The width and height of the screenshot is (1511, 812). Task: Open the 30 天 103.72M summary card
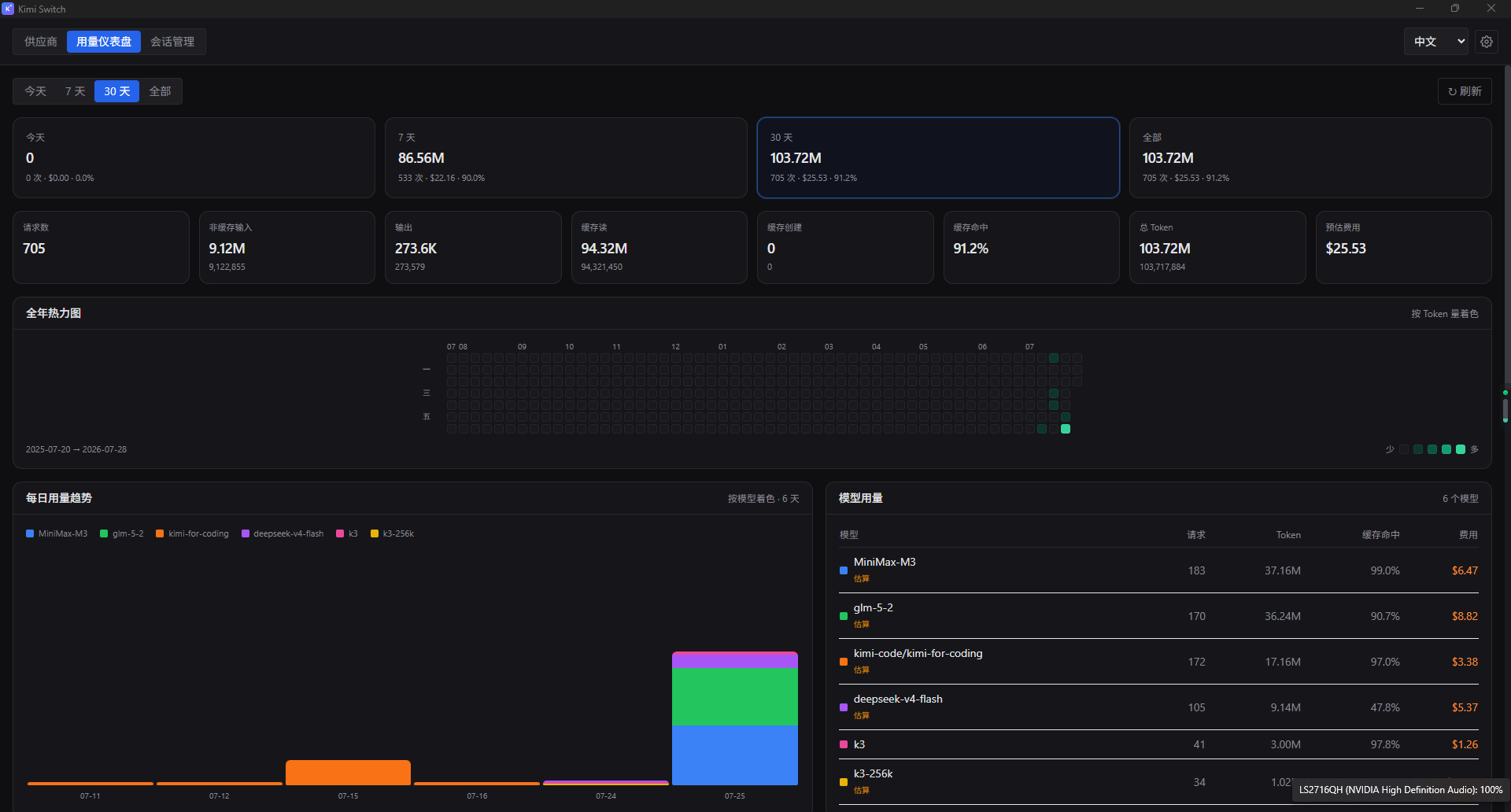[x=938, y=157]
